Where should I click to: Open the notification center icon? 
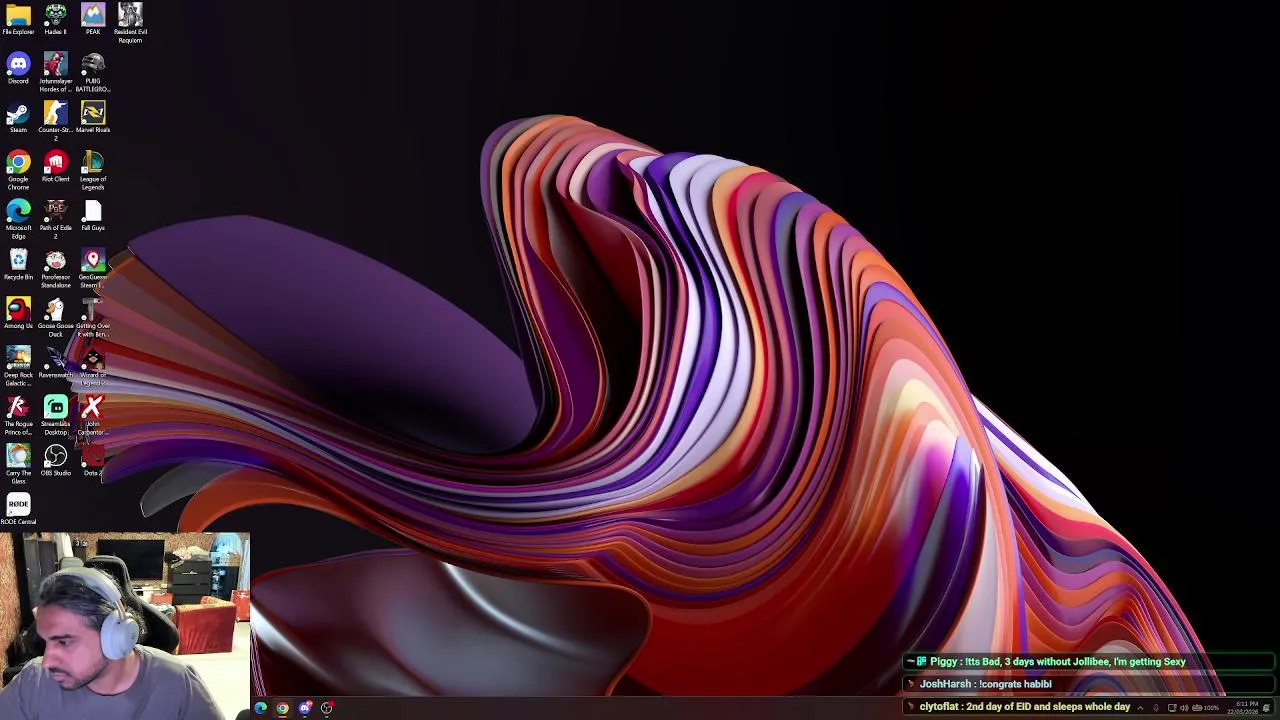(1267, 708)
